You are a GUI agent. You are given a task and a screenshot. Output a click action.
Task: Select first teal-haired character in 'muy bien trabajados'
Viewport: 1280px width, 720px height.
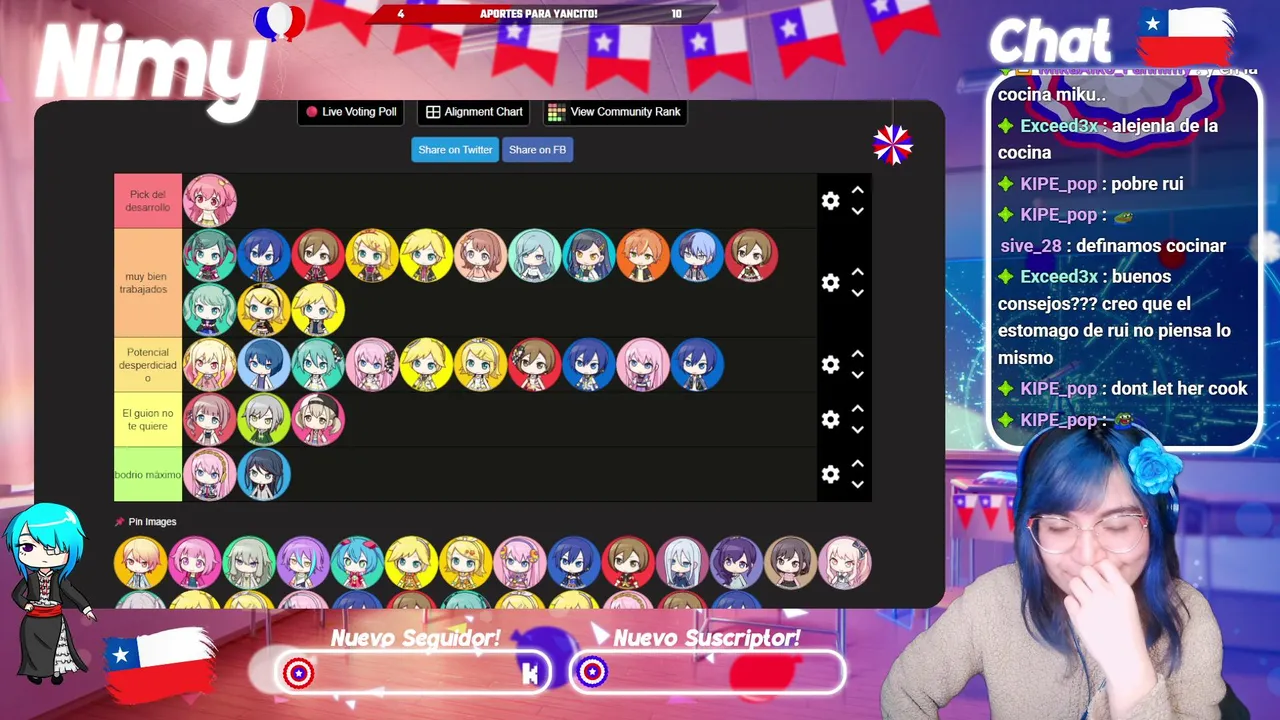(x=210, y=256)
